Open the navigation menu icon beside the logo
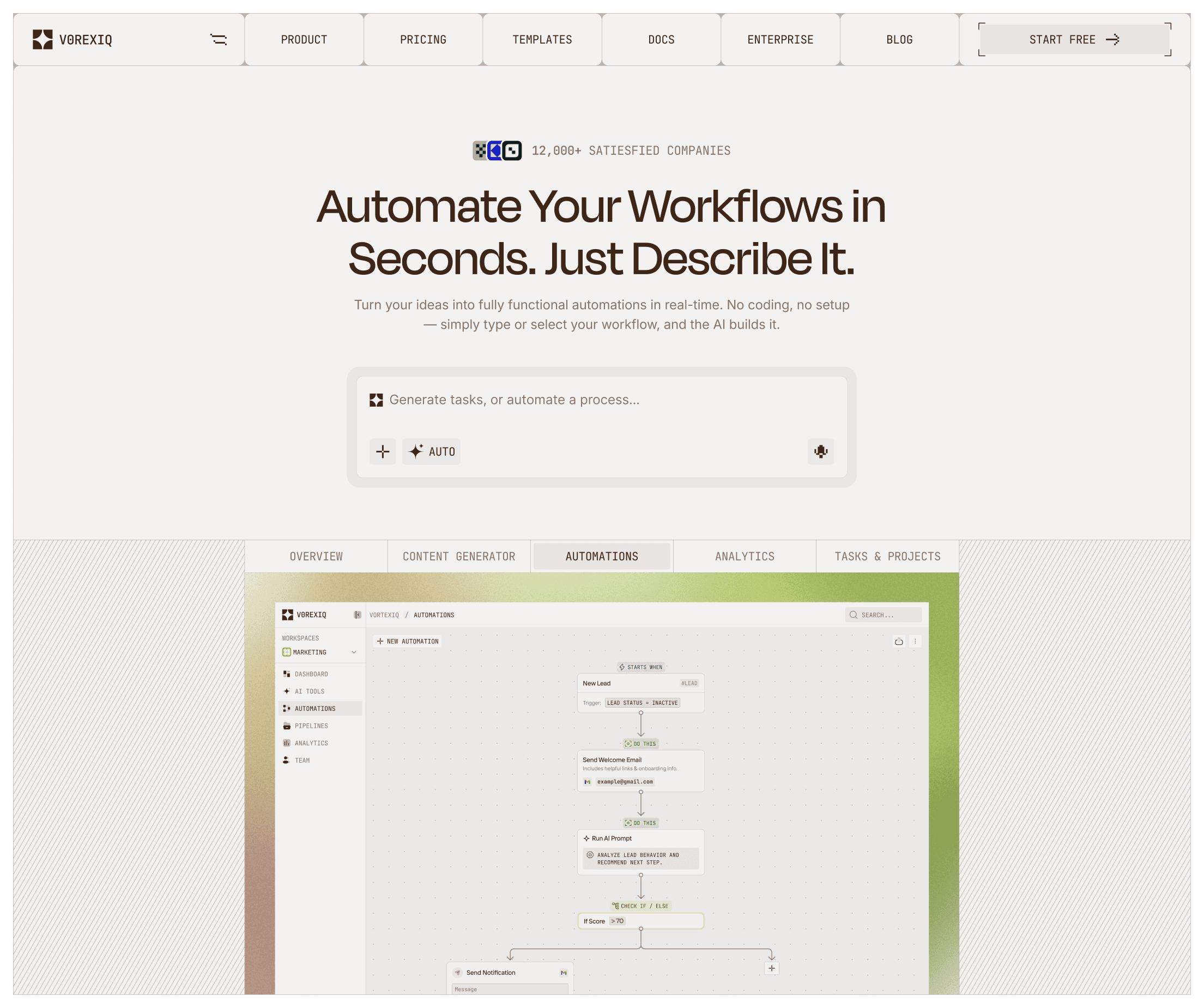 tap(219, 40)
